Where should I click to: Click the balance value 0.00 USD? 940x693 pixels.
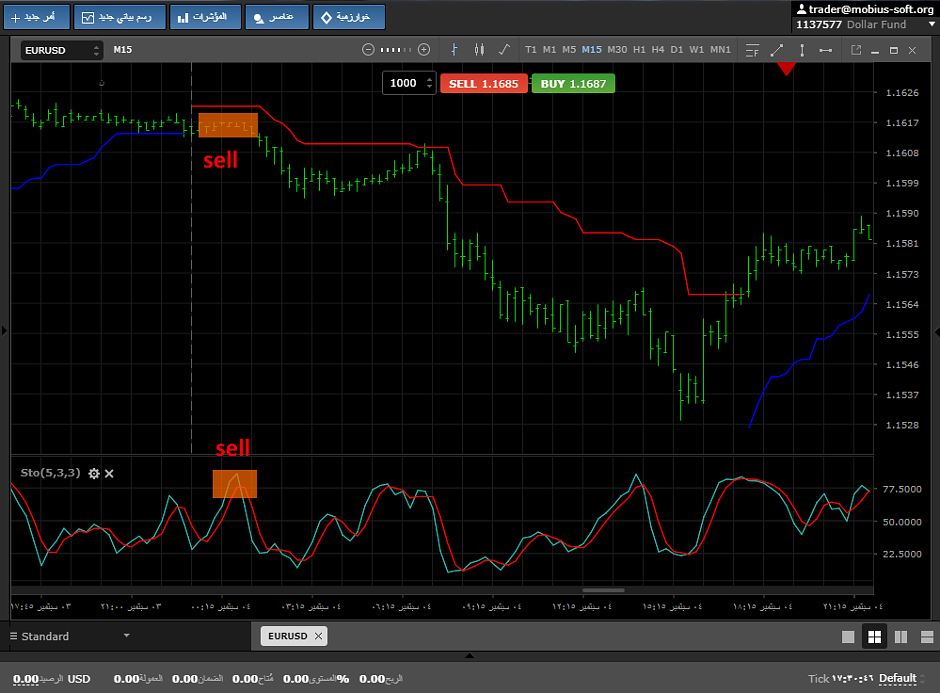tap(52, 679)
